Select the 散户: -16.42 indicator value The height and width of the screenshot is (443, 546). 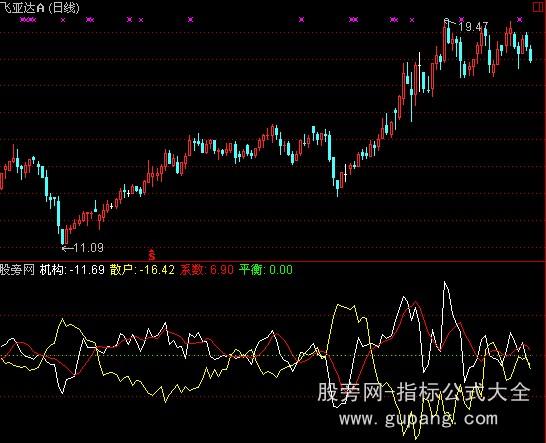click(x=142, y=270)
